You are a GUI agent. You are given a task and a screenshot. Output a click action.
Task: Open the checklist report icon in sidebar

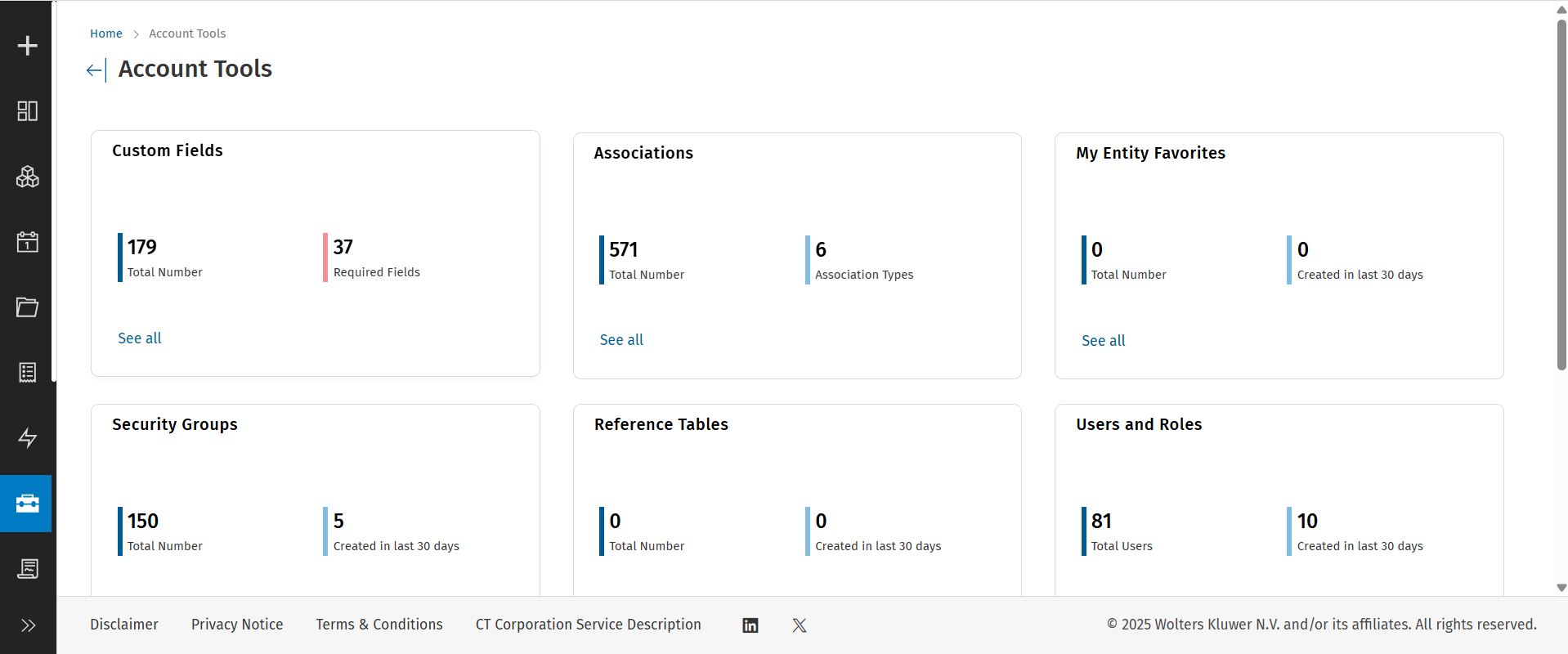click(x=28, y=373)
